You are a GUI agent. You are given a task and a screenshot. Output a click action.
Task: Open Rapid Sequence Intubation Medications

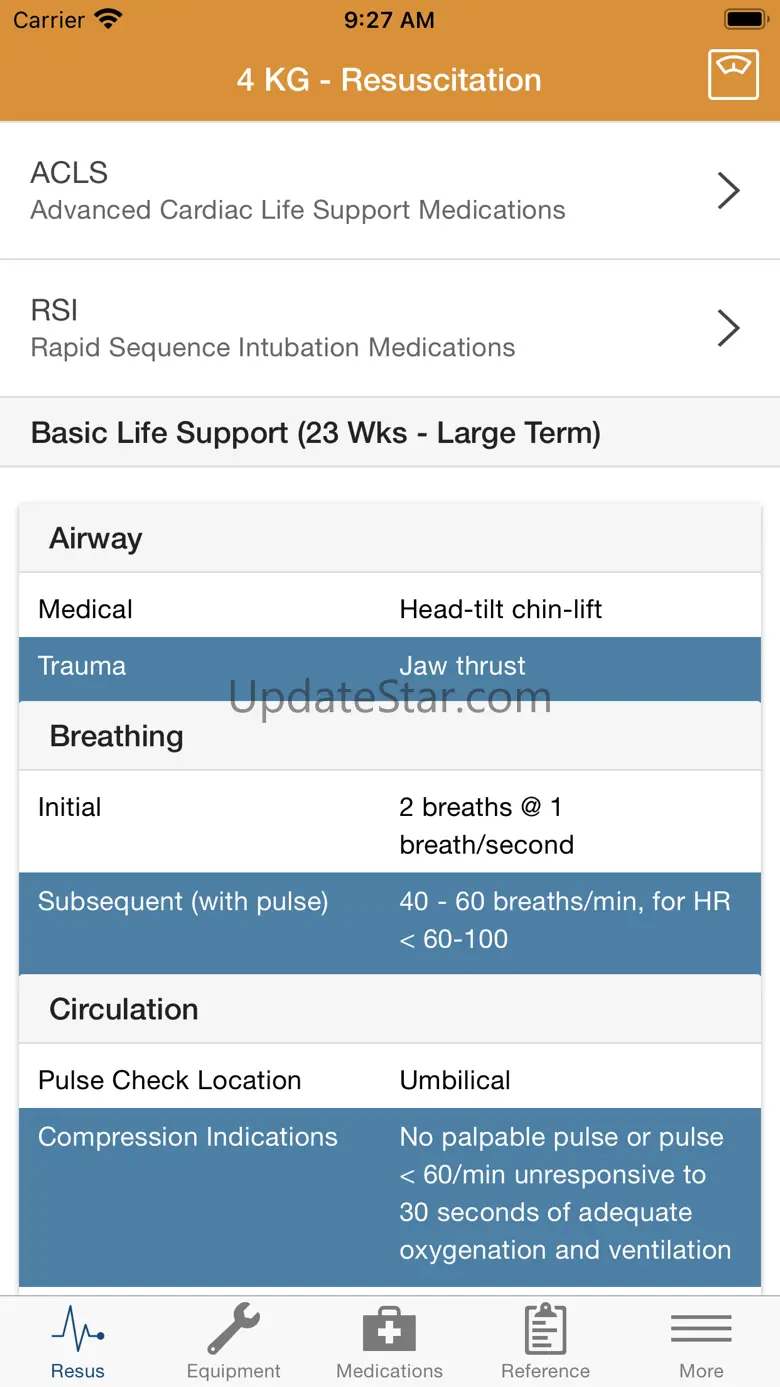pyautogui.click(x=273, y=347)
